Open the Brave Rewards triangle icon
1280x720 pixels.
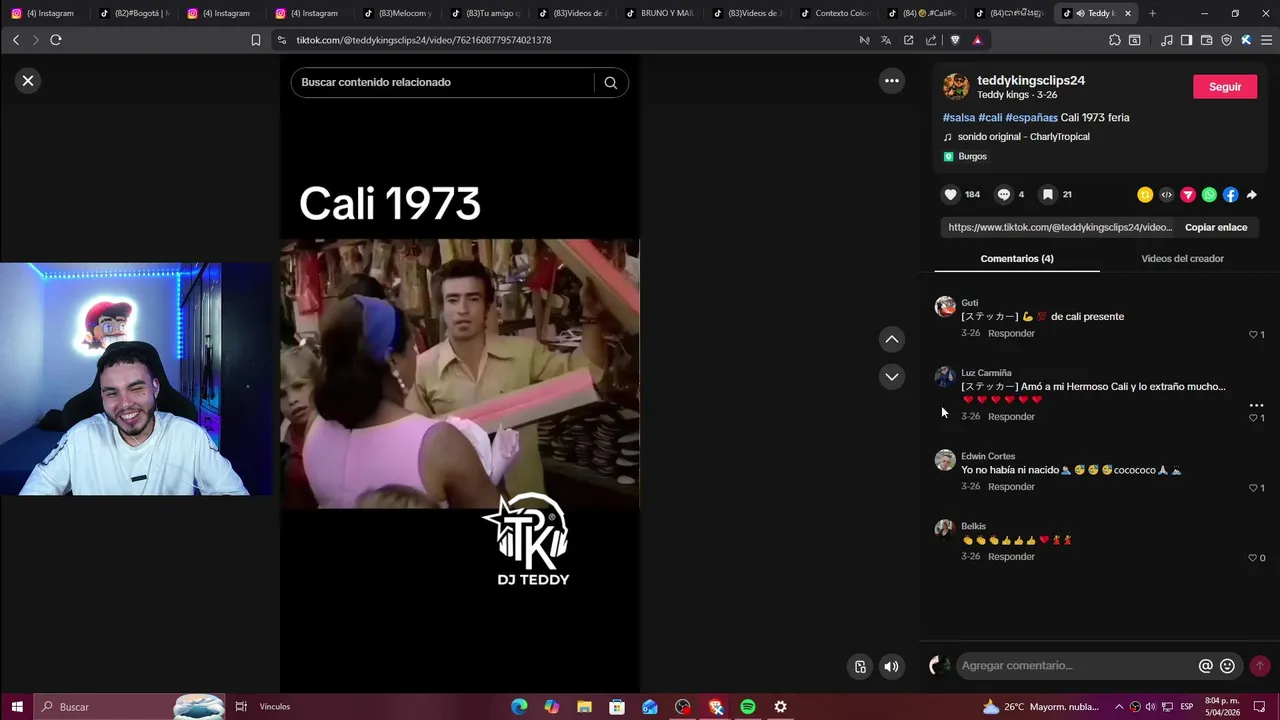pos(977,40)
